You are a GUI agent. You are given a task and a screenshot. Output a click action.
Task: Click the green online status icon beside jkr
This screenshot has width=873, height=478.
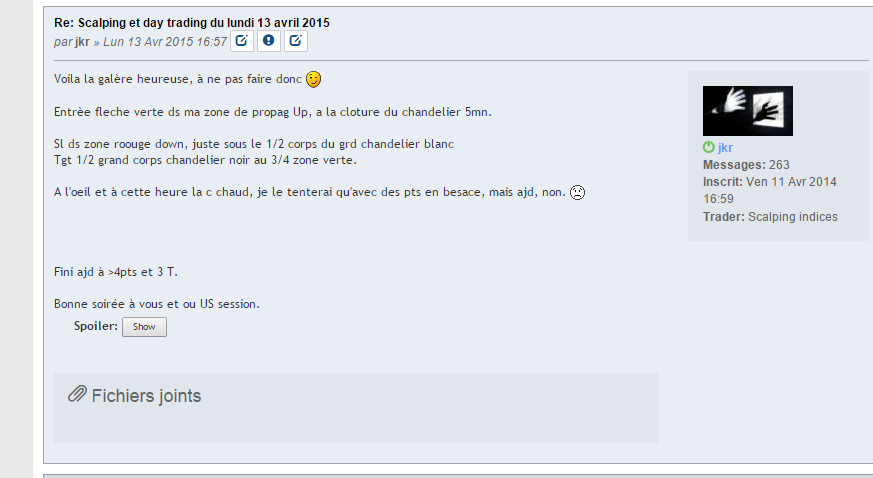coord(709,147)
